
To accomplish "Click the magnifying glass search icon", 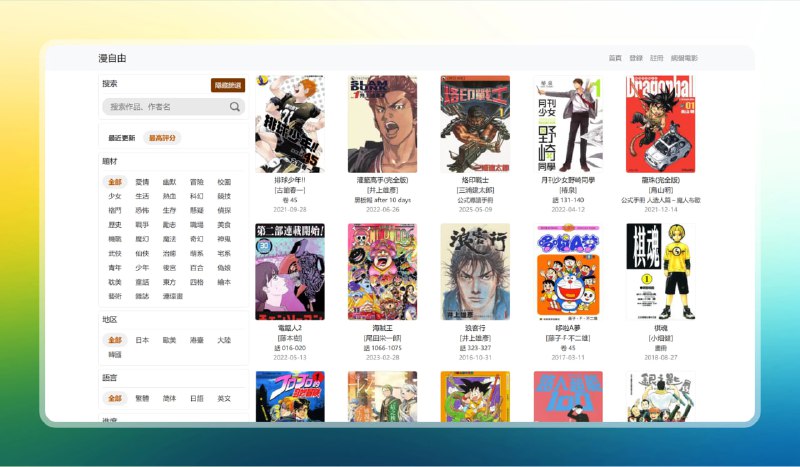I will coord(235,107).
